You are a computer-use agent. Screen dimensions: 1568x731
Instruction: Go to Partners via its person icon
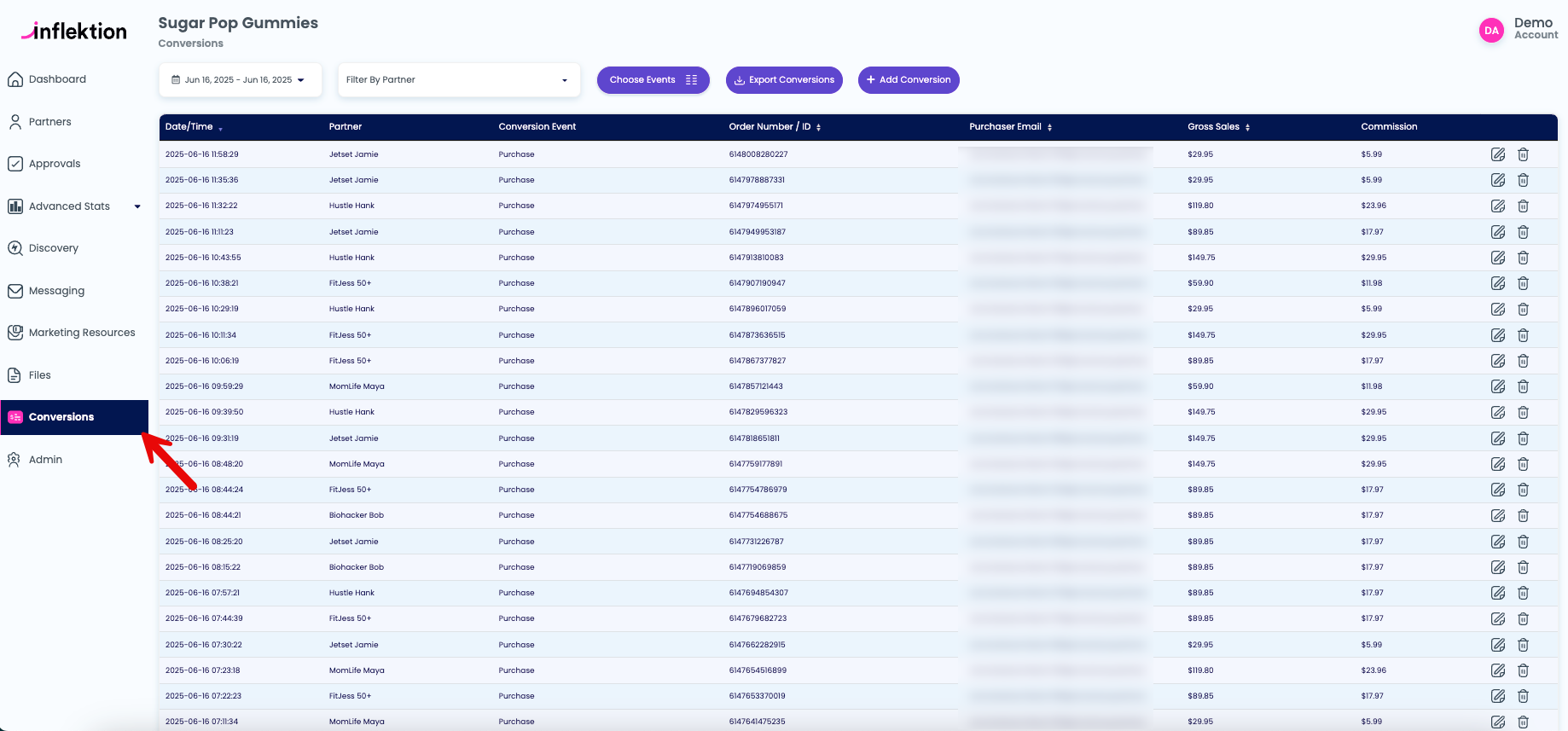pyautogui.click(x=15, y=122)
